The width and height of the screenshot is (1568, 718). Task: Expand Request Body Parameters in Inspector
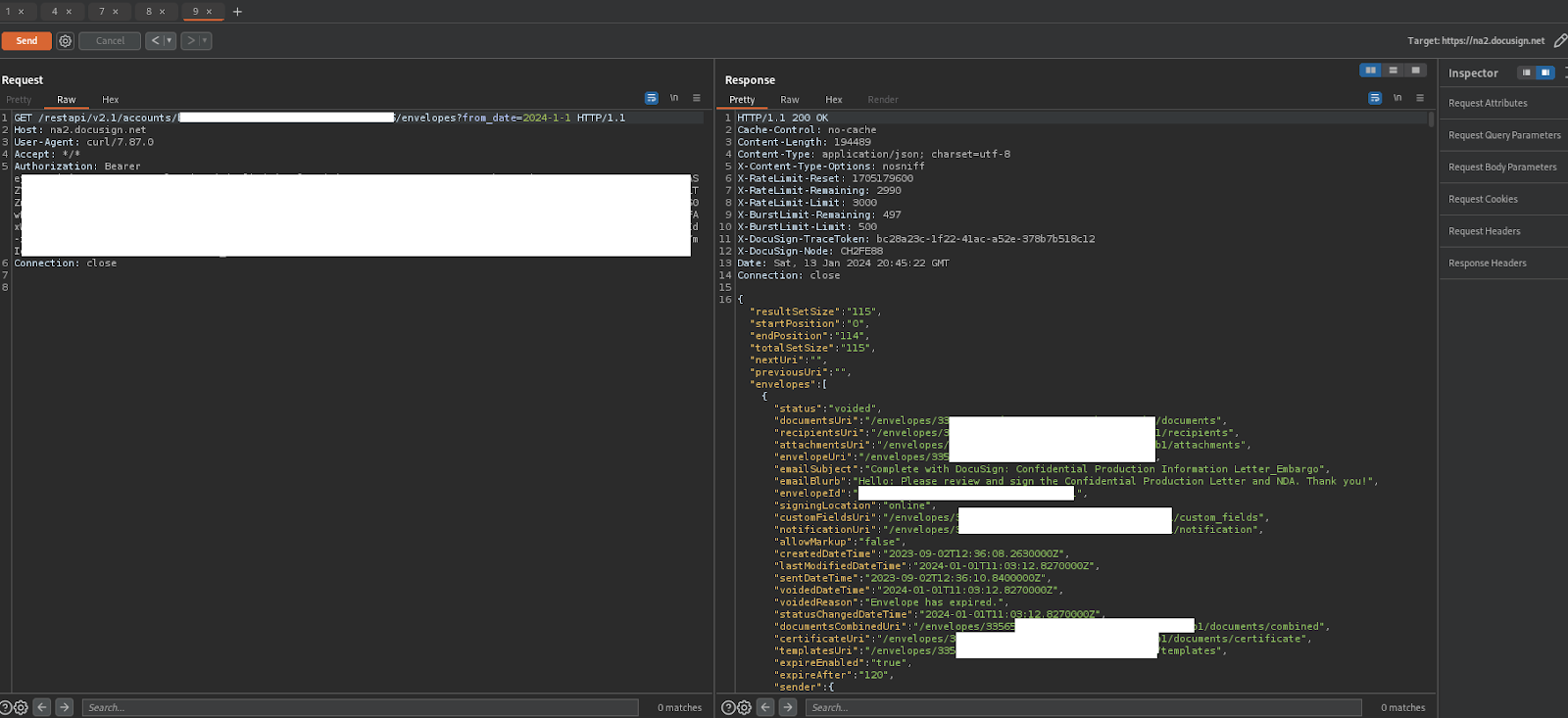click(x=1503, y=168)
